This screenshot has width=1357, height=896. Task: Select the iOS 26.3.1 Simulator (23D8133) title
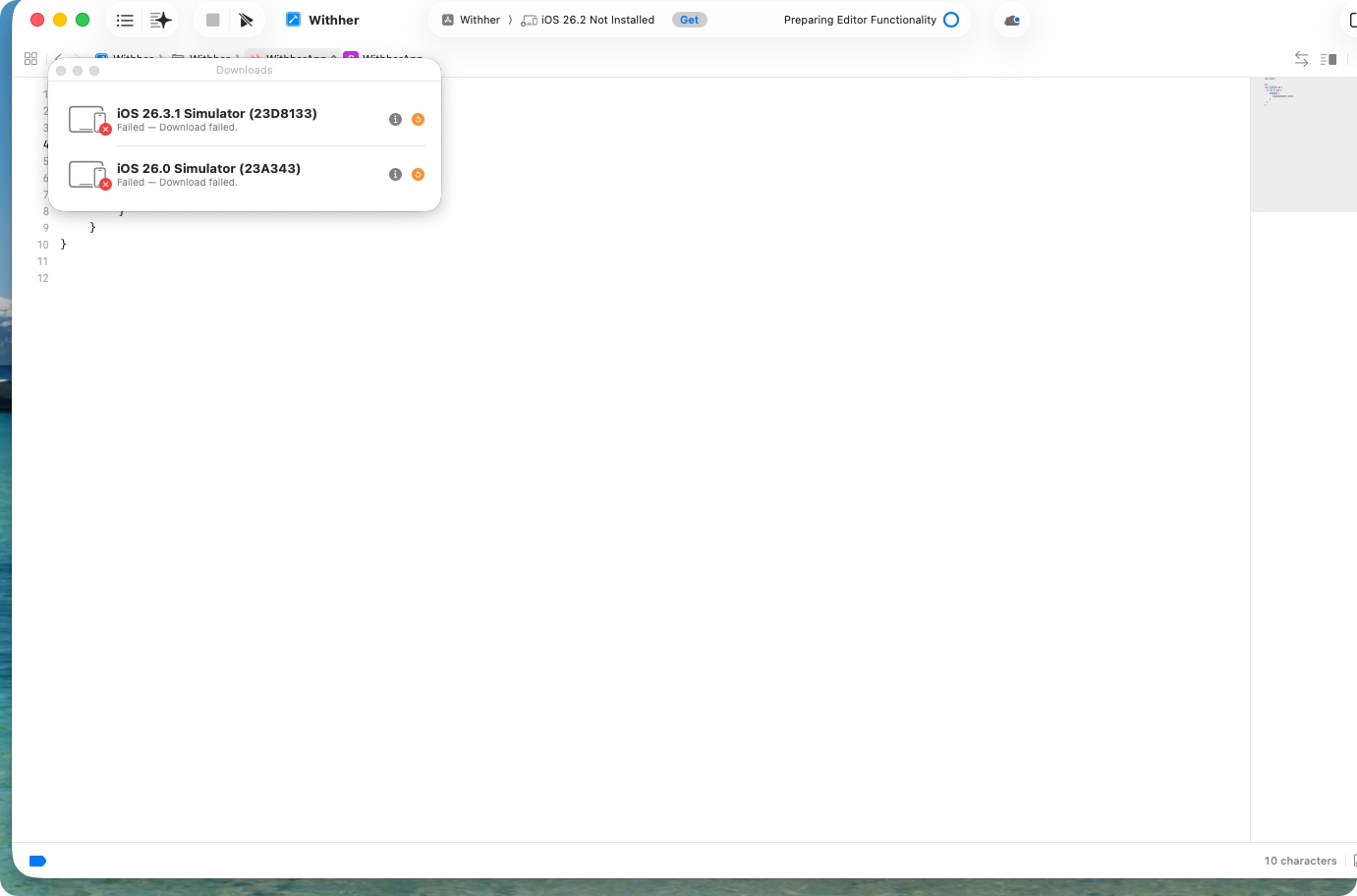click(217, 113)
